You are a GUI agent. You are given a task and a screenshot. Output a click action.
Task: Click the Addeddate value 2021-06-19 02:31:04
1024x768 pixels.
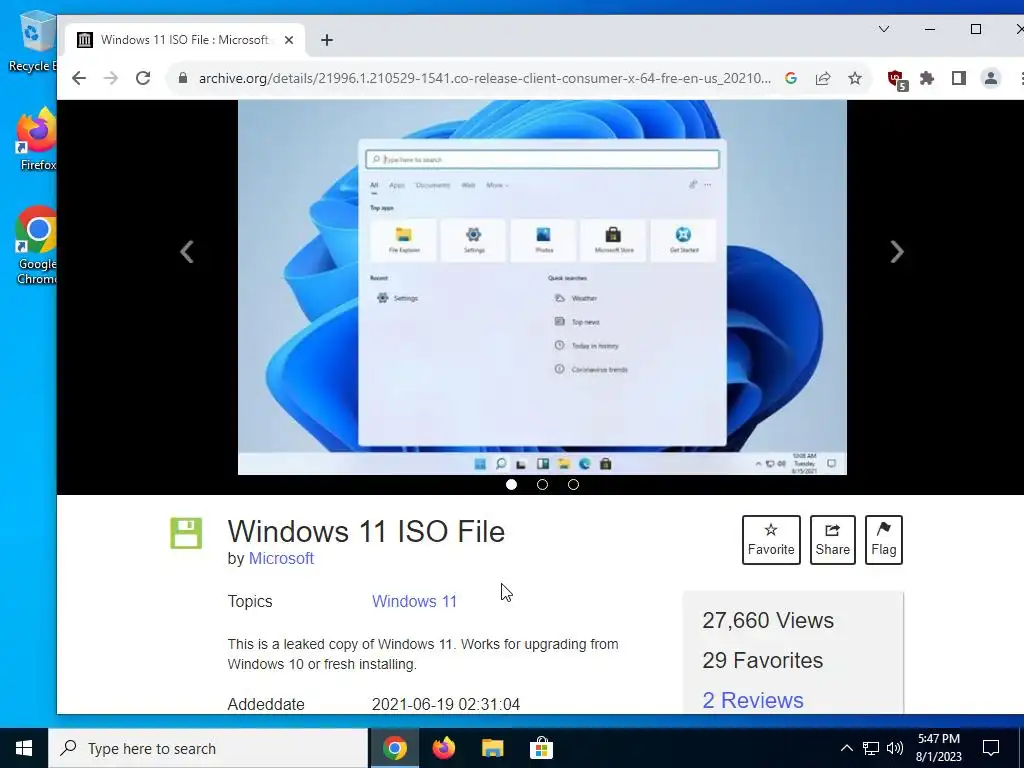tap(446, 705)
